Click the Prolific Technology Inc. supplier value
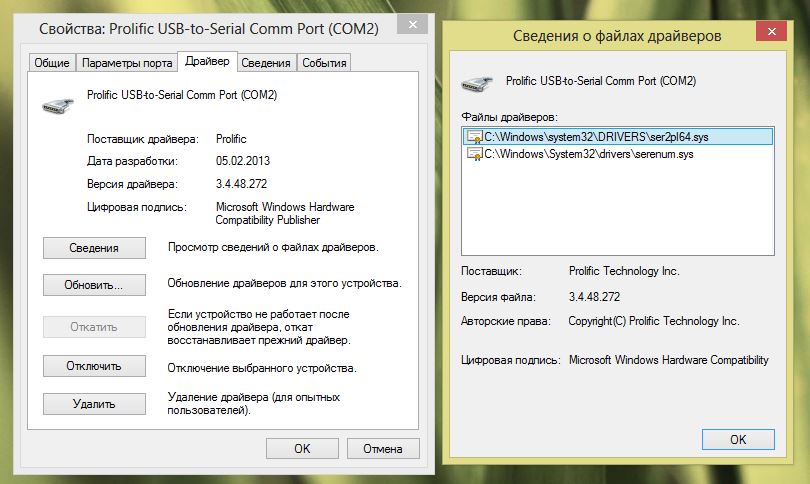810x484 pixels. (624, 271)
